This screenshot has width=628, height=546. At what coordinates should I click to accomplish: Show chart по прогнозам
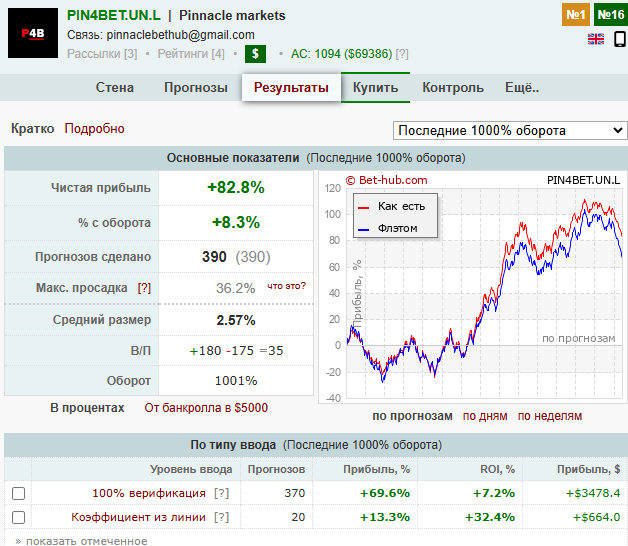tap(412, 416)
